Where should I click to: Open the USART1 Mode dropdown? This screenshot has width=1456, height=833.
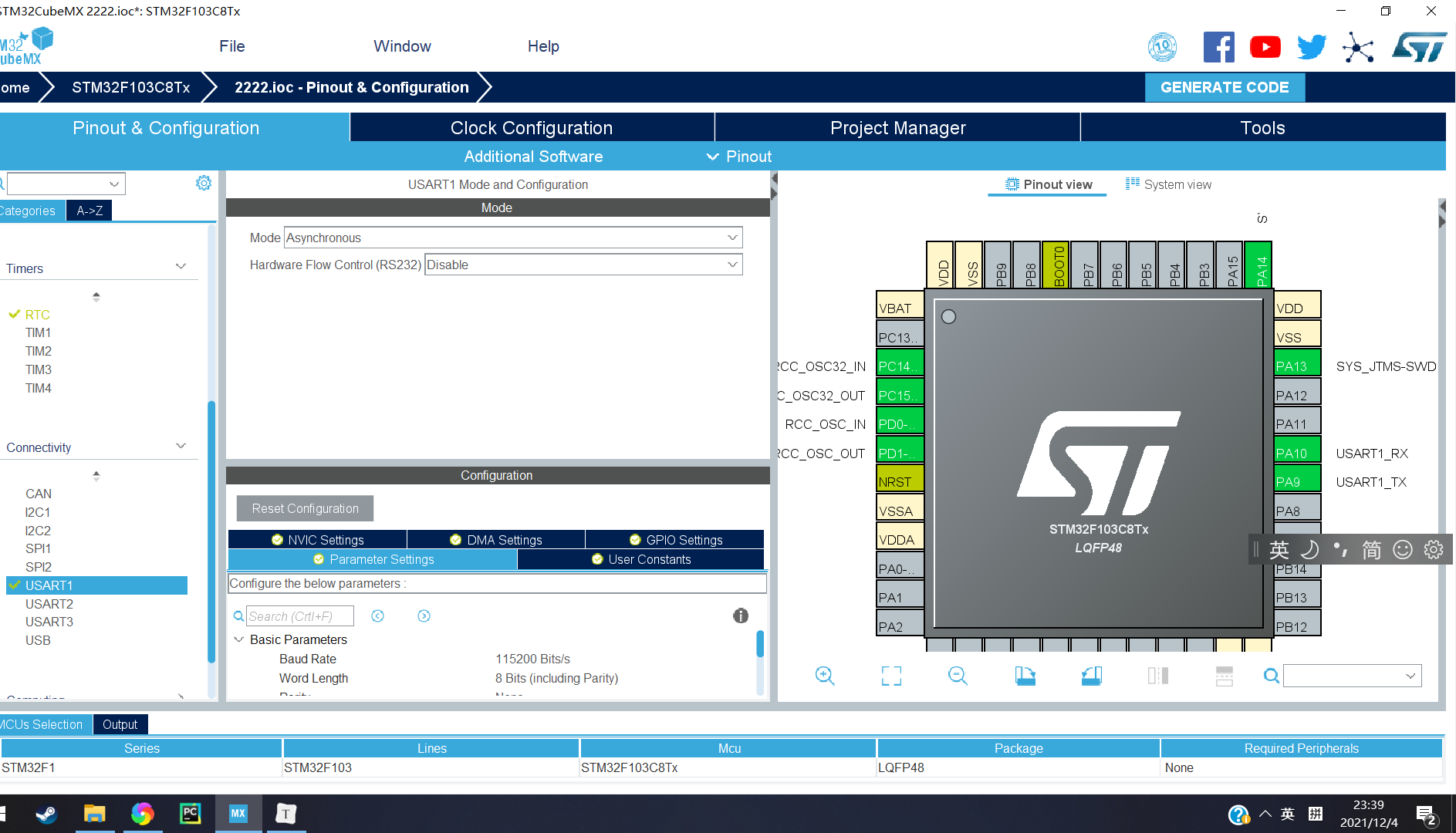point(513,238)
